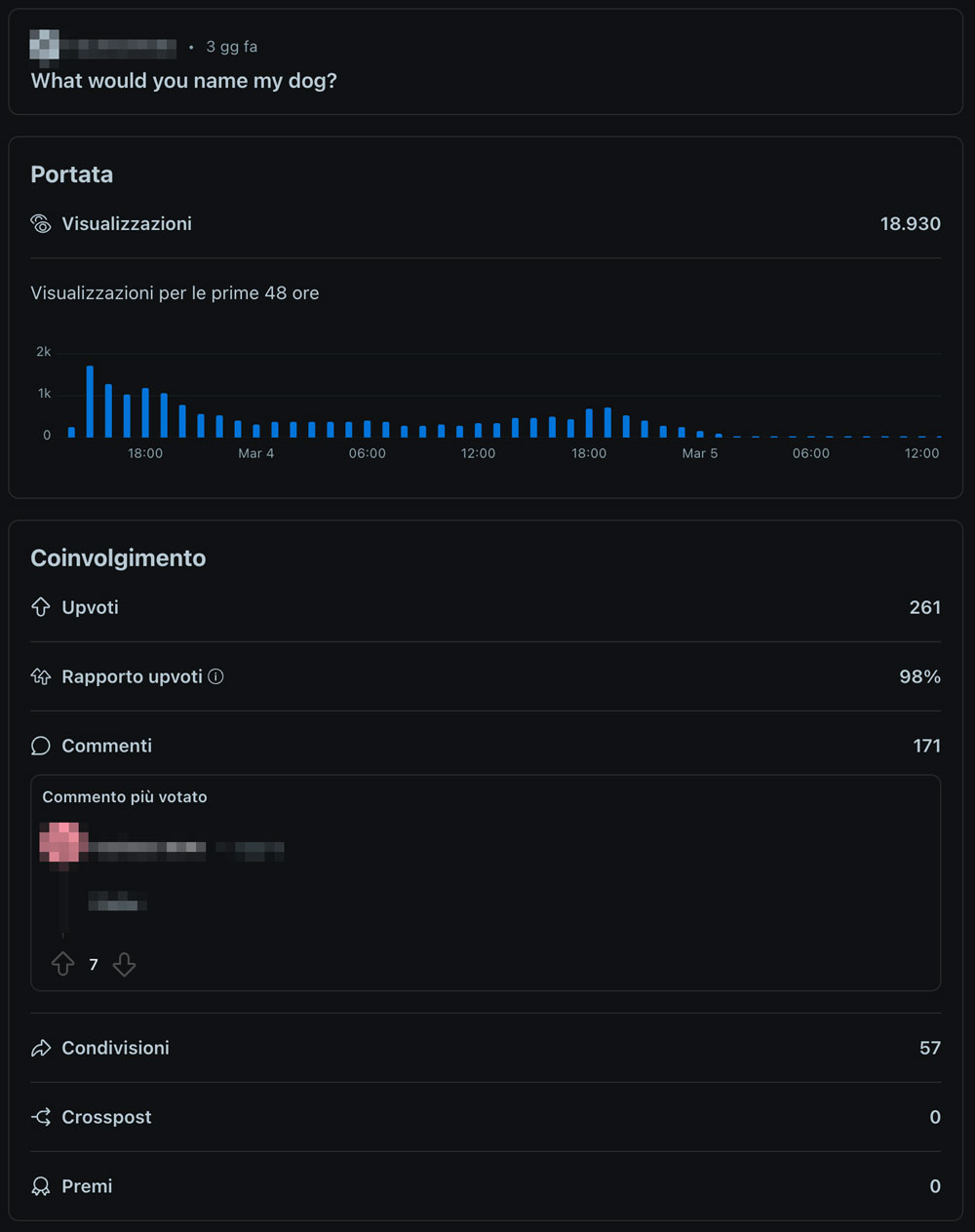Click the Condivisioni share icon

pos(41,1048)
